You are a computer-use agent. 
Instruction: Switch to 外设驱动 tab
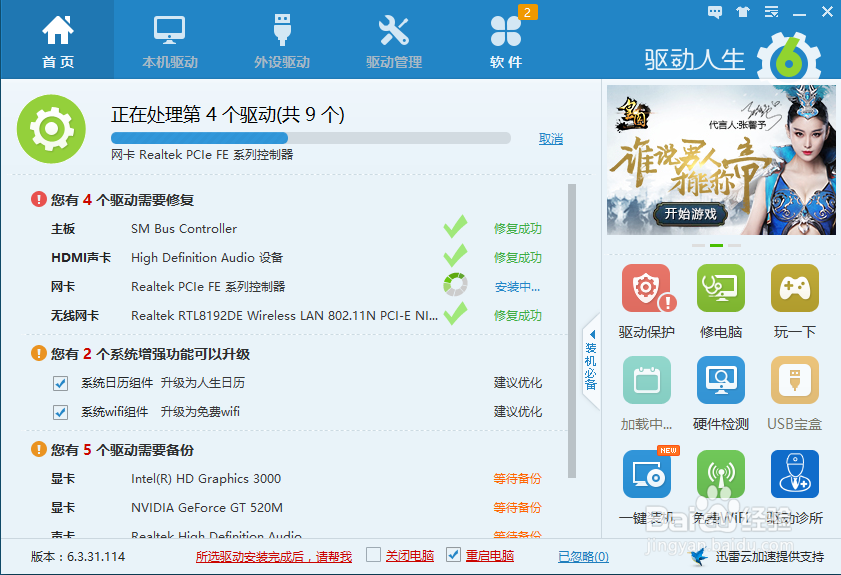pos(282,41)
